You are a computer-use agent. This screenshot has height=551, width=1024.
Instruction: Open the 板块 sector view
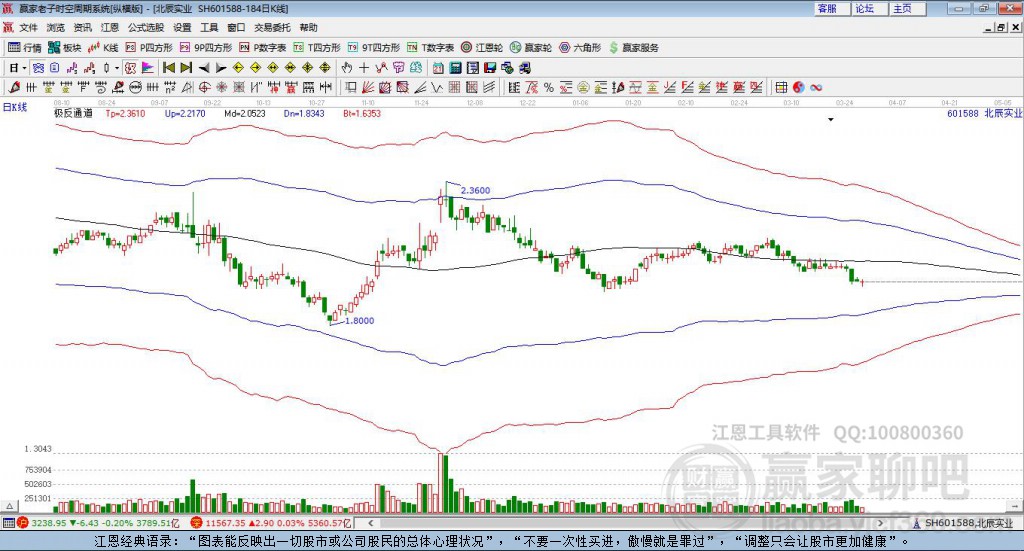(65, 48)
